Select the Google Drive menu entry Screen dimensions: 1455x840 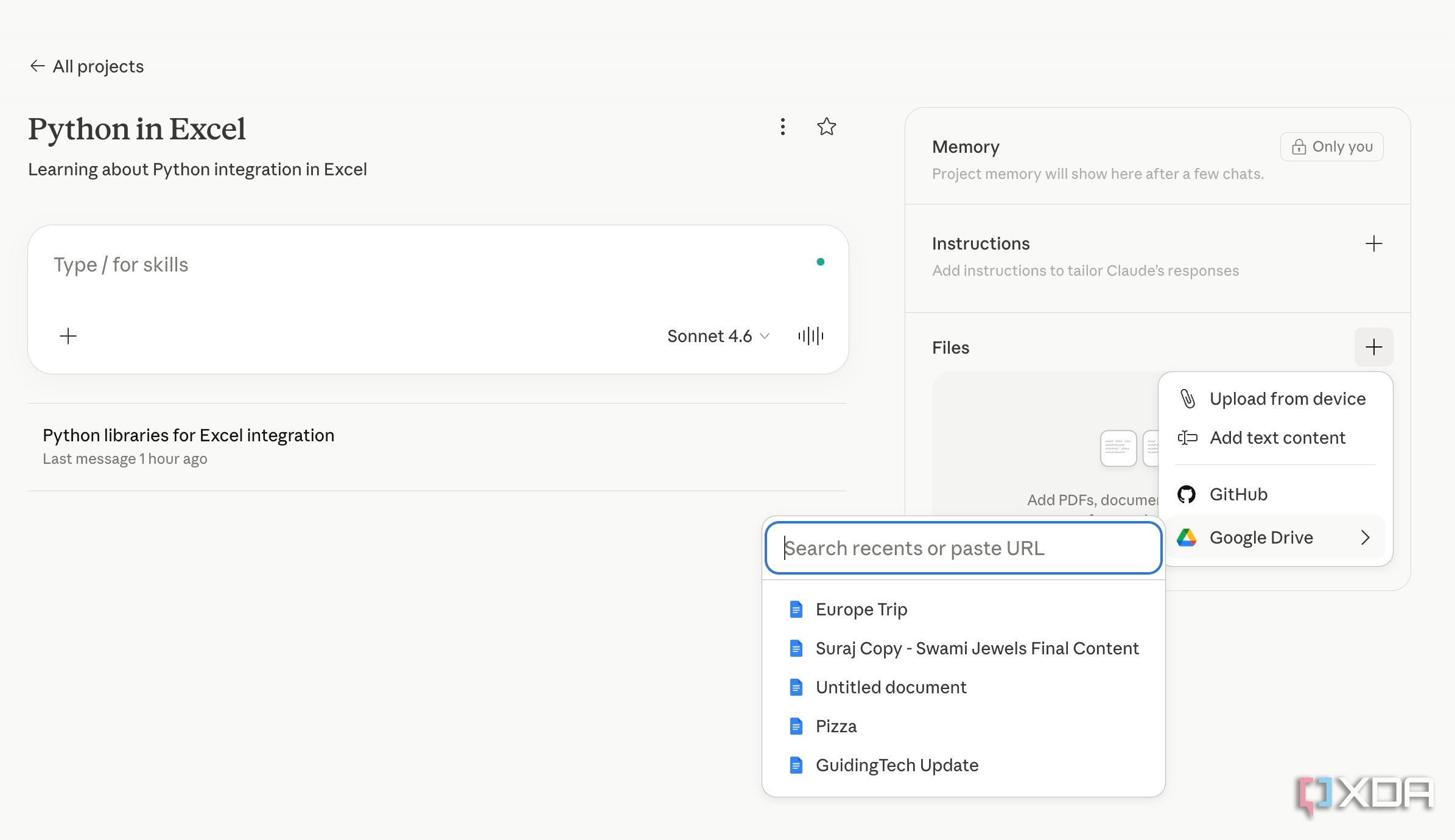coord(1275,537)
